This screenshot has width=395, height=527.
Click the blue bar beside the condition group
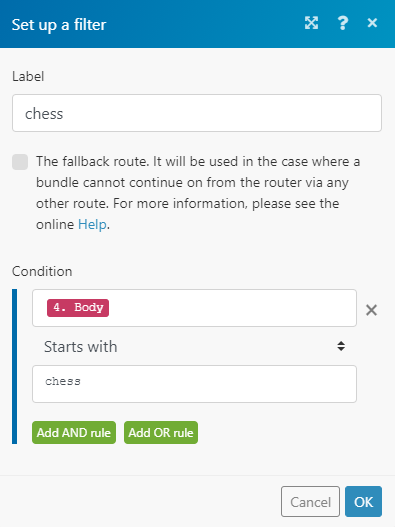[14, 366]
